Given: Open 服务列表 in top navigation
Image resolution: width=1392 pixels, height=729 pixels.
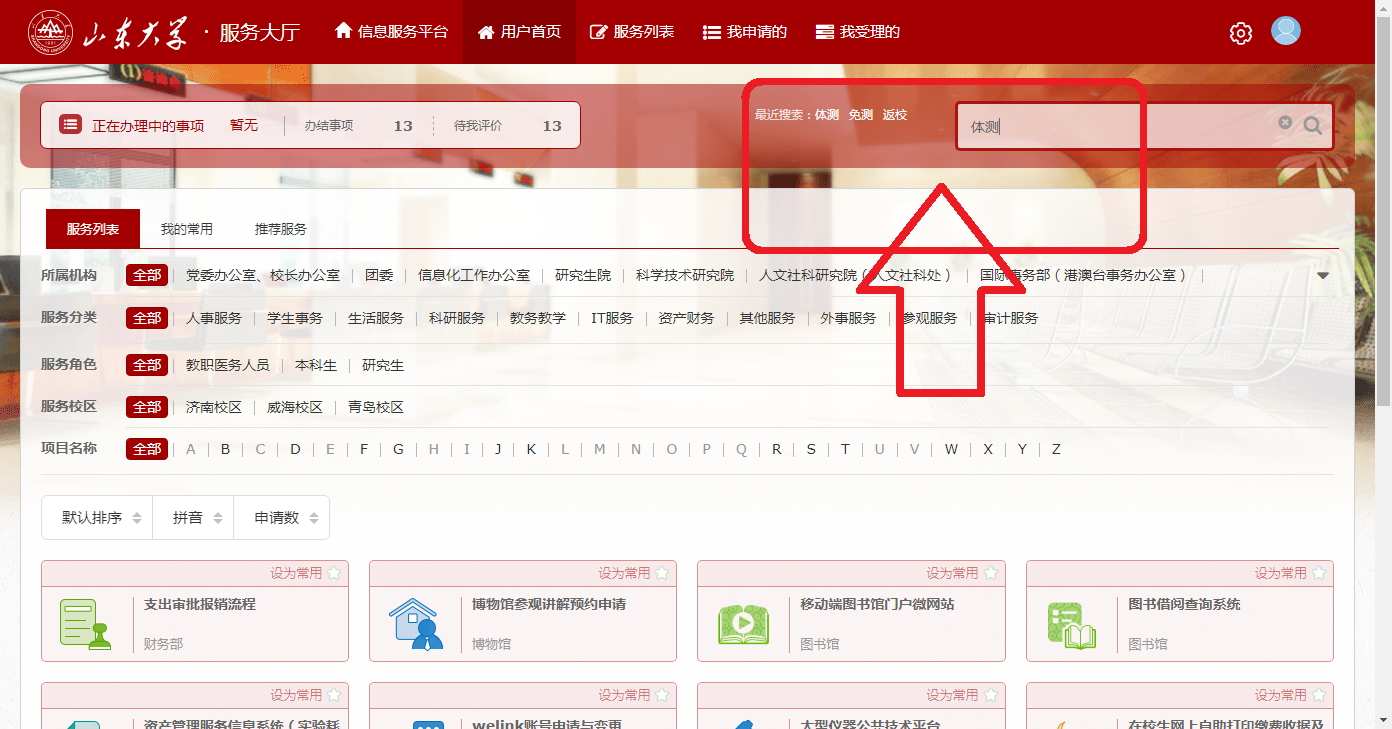Looking at the screenshot, I should [632, 32].
